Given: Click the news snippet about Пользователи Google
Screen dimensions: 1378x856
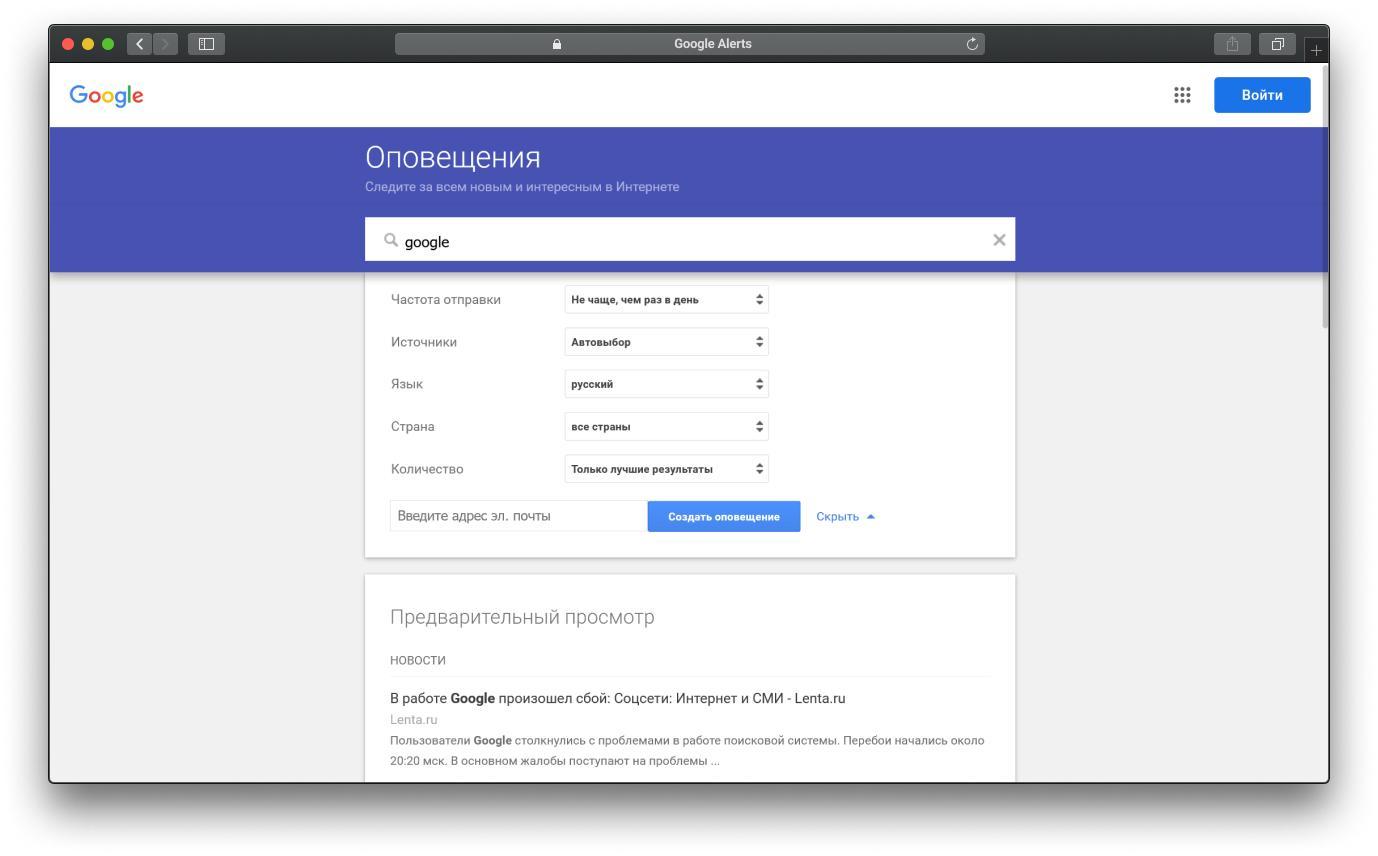Looking at the screenshot, I should tap(687, 751).
